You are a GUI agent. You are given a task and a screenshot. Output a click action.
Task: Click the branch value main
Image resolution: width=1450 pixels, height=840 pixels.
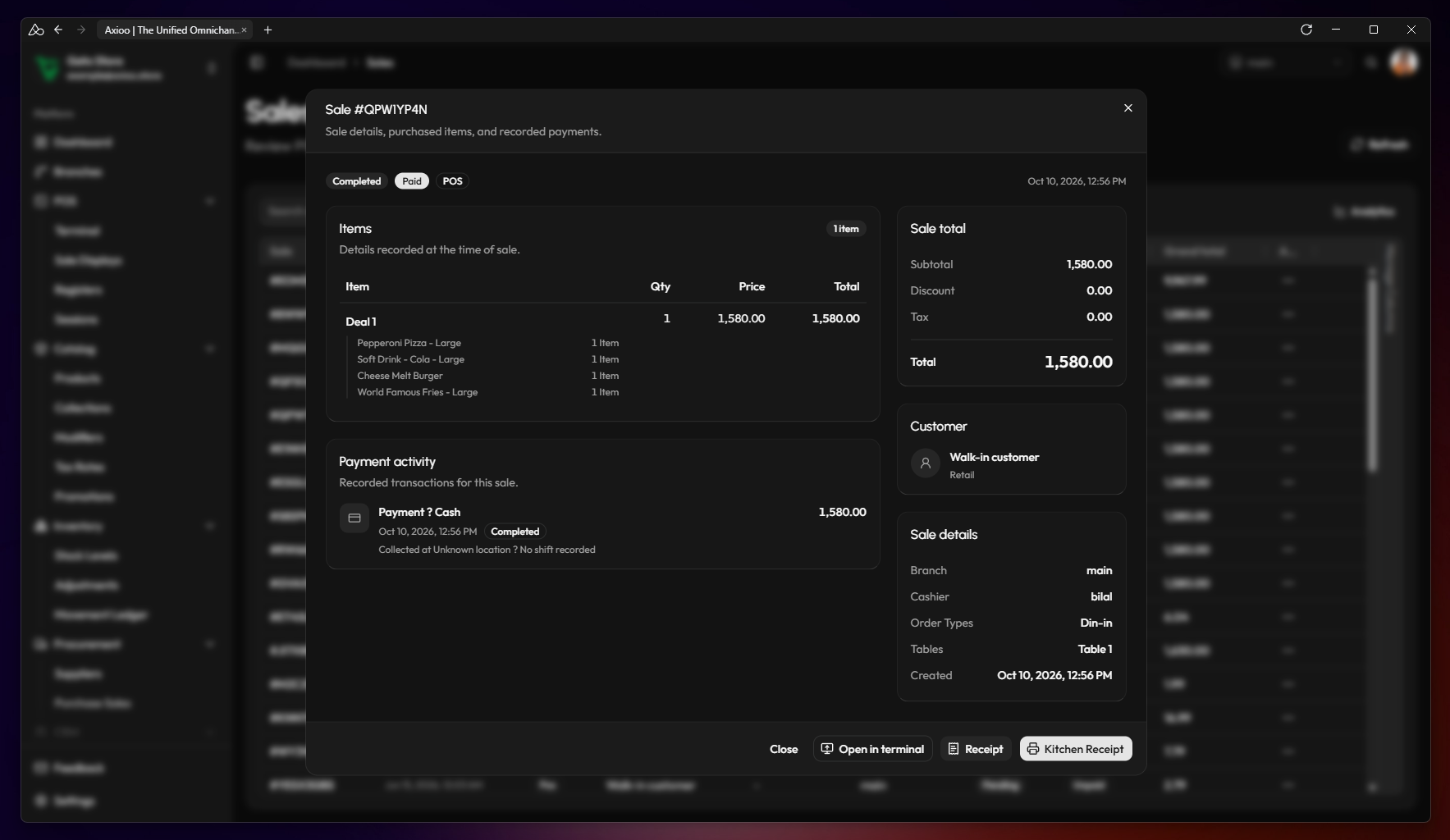[x=1100, y=570]
